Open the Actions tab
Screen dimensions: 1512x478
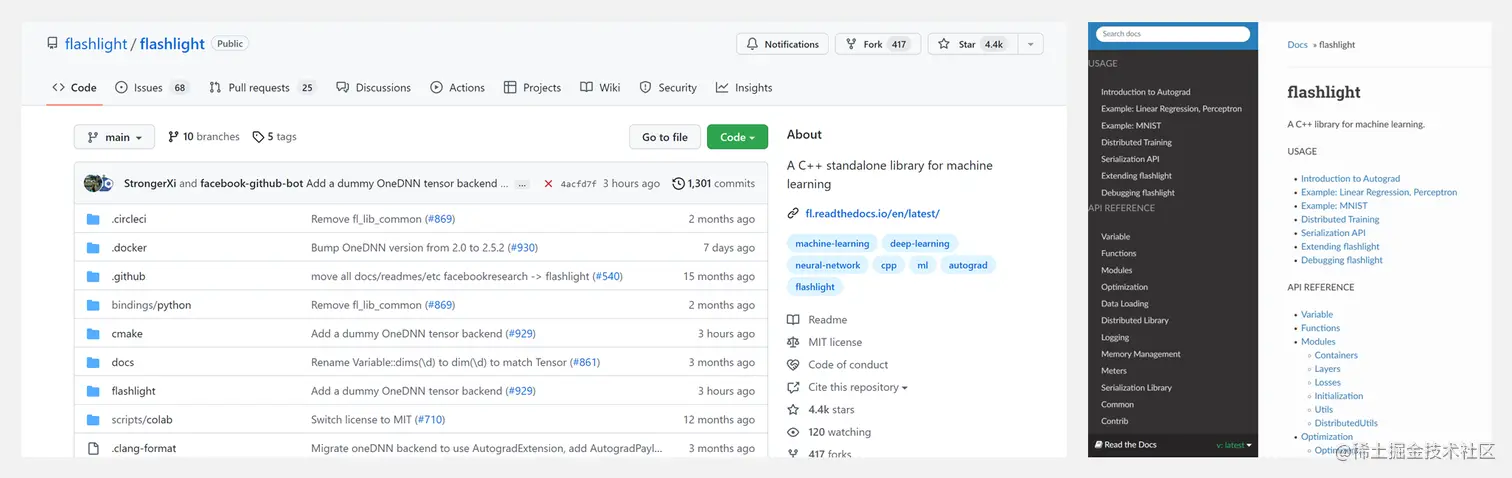pyautogui.click(x=457, y=88)
